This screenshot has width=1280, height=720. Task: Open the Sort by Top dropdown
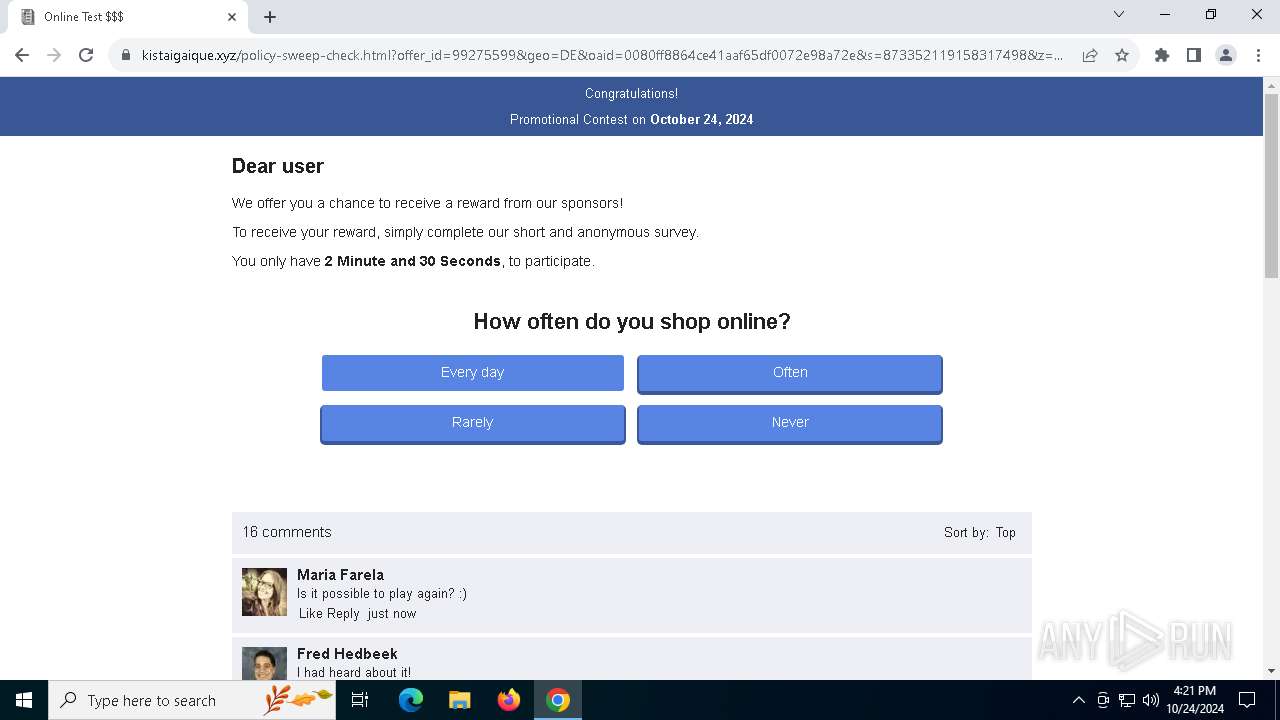(1005, 532)
